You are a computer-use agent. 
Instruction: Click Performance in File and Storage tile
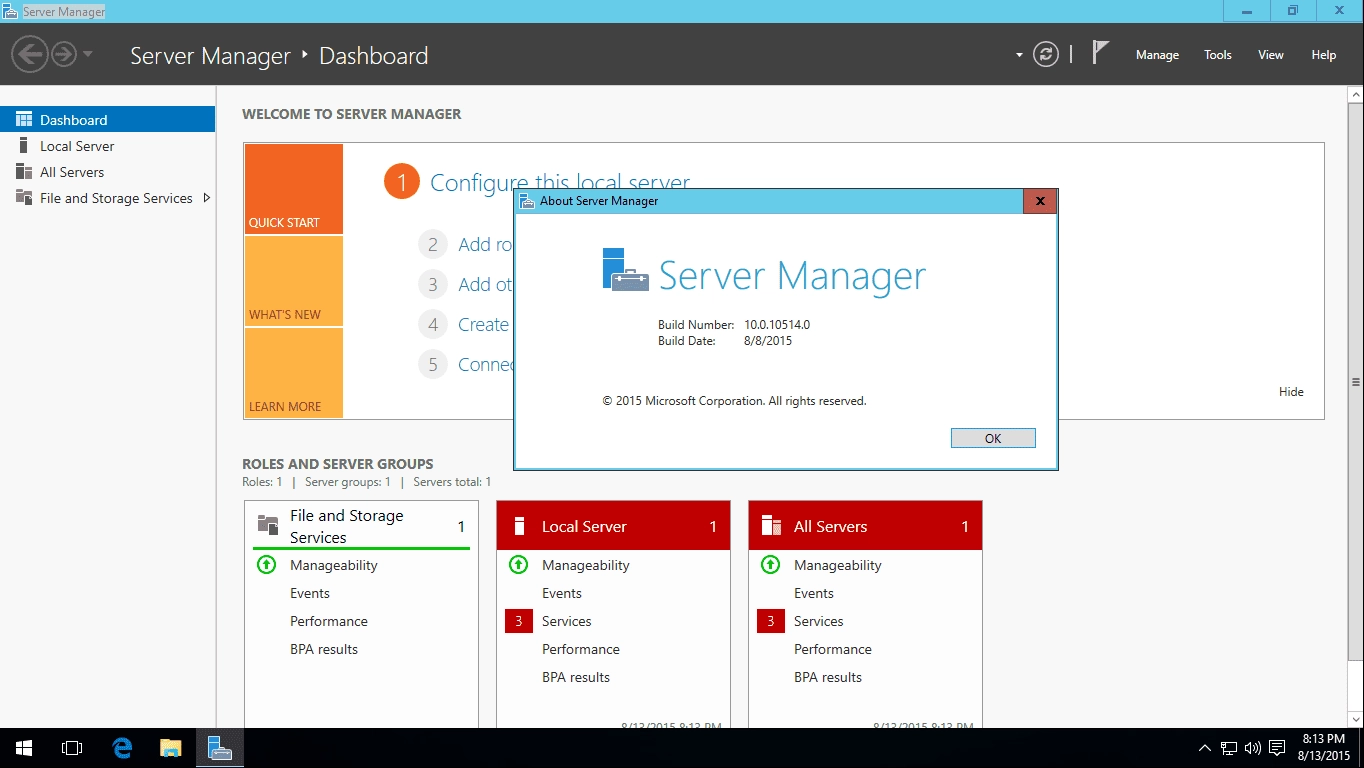coord(329,621)
